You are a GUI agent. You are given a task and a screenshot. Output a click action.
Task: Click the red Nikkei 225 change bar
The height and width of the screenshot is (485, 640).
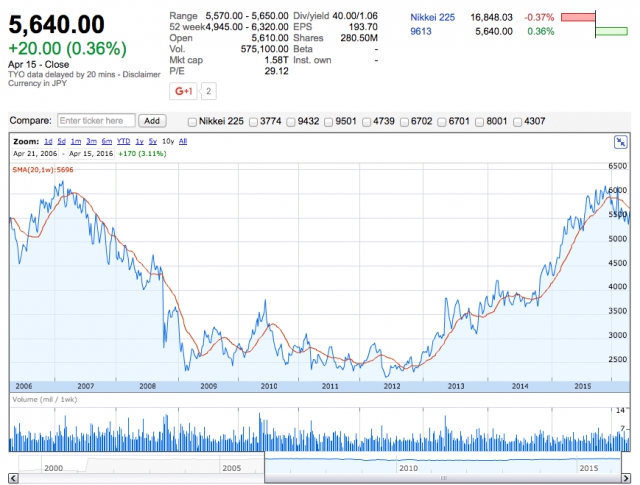pyautogui.click(x=578, y=17)
